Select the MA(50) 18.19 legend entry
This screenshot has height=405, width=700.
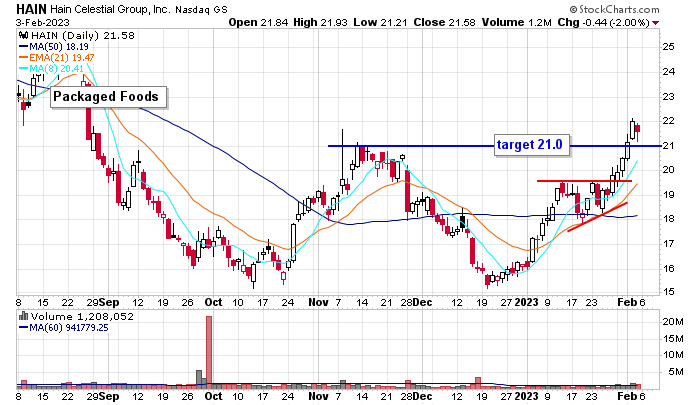click(x=54, y=46)
